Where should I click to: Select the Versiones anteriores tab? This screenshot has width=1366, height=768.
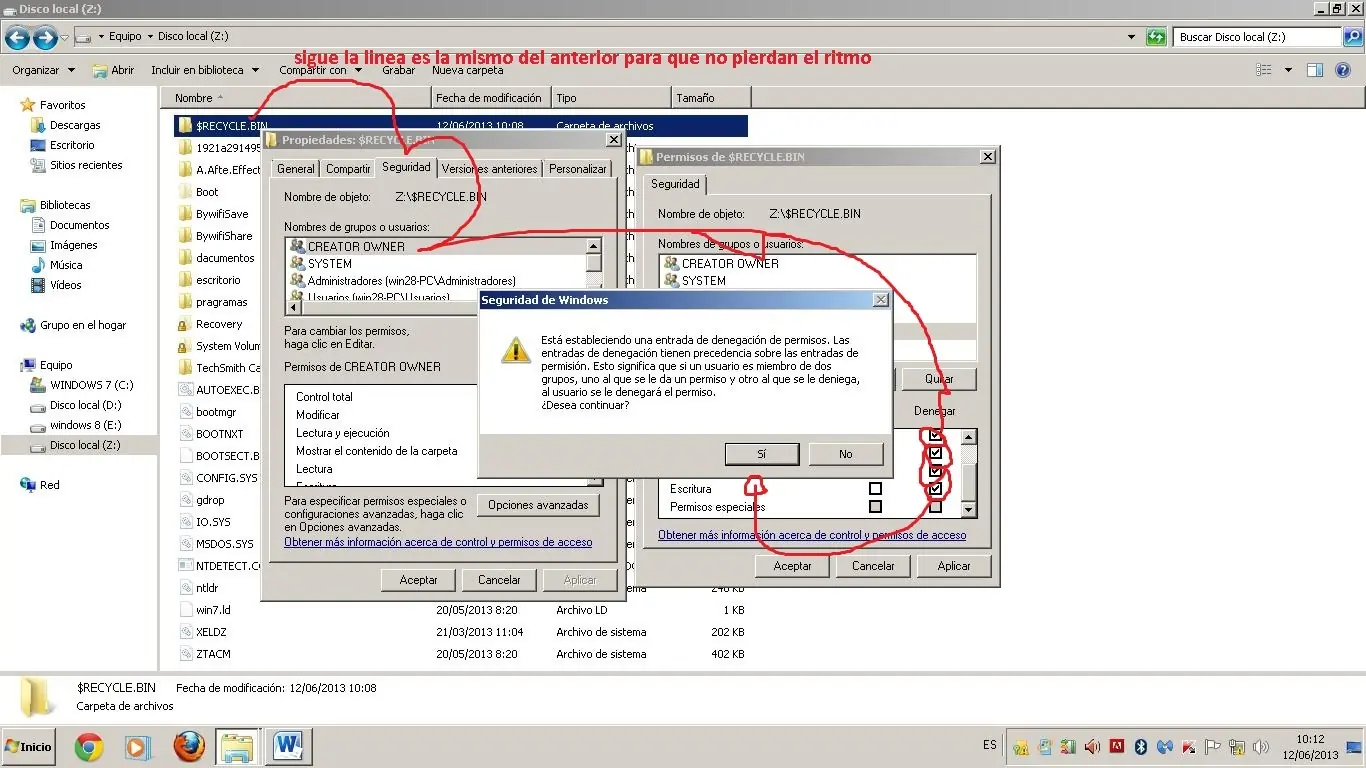490,169
